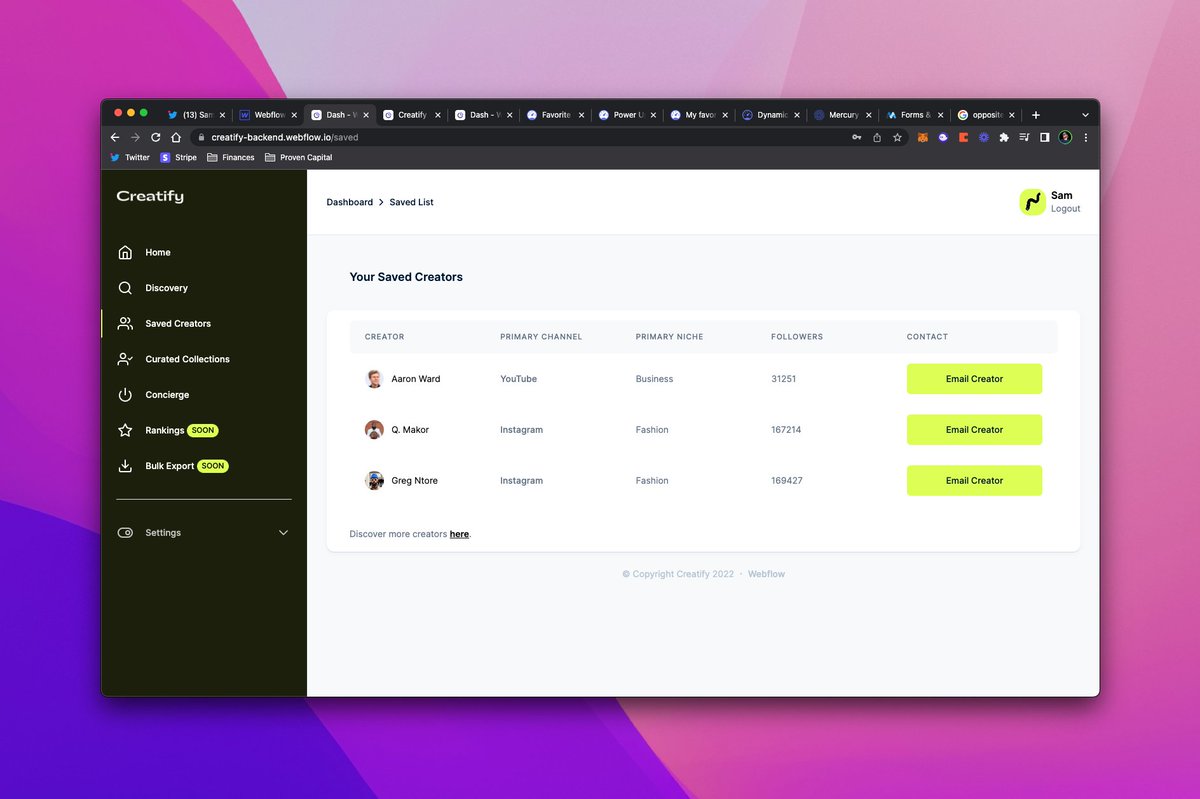Image resolution: width=1200 pixels, height=799 pixels.
Task: Click the FOLLOWERS column header
Action: pyautogui.click(x=797, y=337)
